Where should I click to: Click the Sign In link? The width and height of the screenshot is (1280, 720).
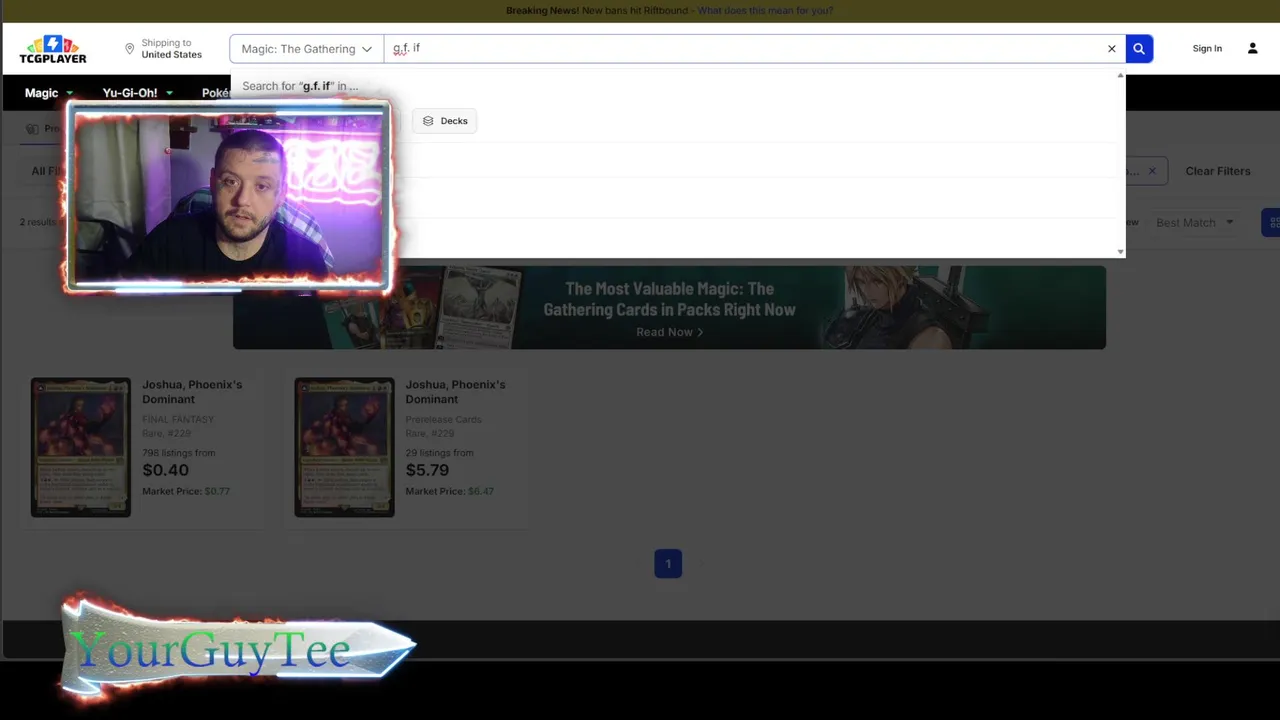coord(1207,49)
